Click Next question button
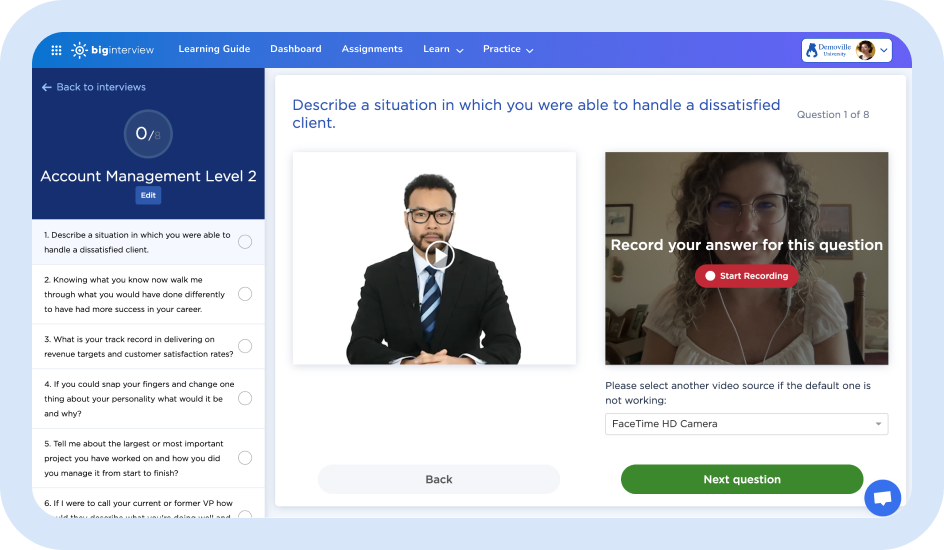Screen dimensions: 944x550 tap(742, 479)
